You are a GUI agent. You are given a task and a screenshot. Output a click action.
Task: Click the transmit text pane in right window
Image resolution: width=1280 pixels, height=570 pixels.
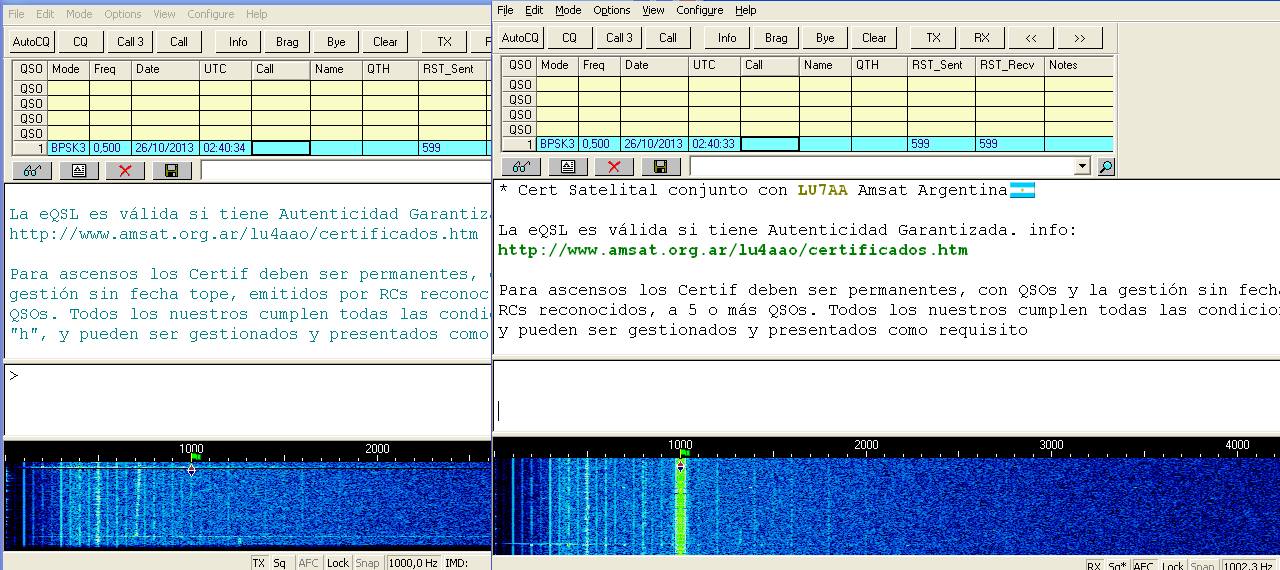pyautogui.click(x=886, y=396)
